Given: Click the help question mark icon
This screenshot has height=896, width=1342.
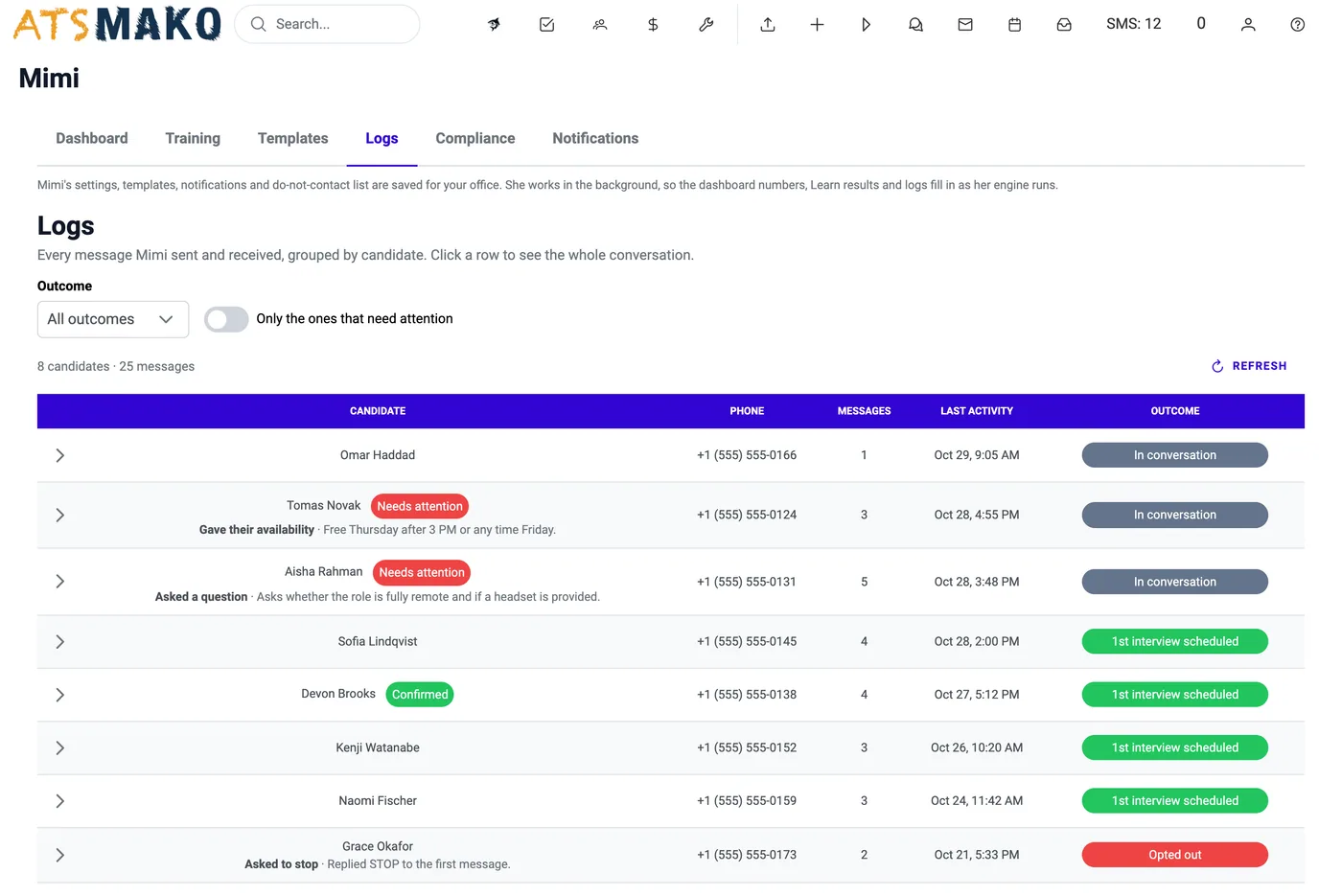Looking at the screenshot, I should (1298, 25).
